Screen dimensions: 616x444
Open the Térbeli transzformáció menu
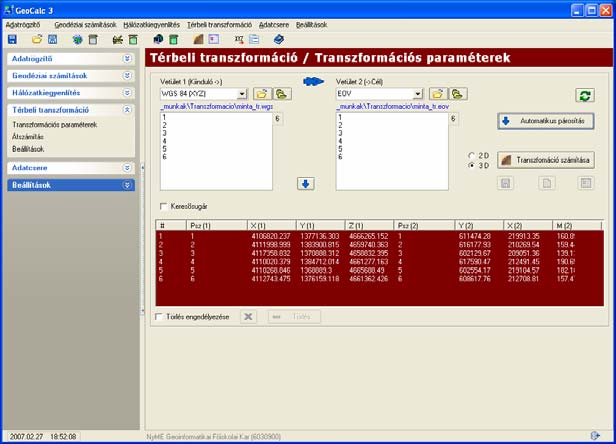(219, 25)
